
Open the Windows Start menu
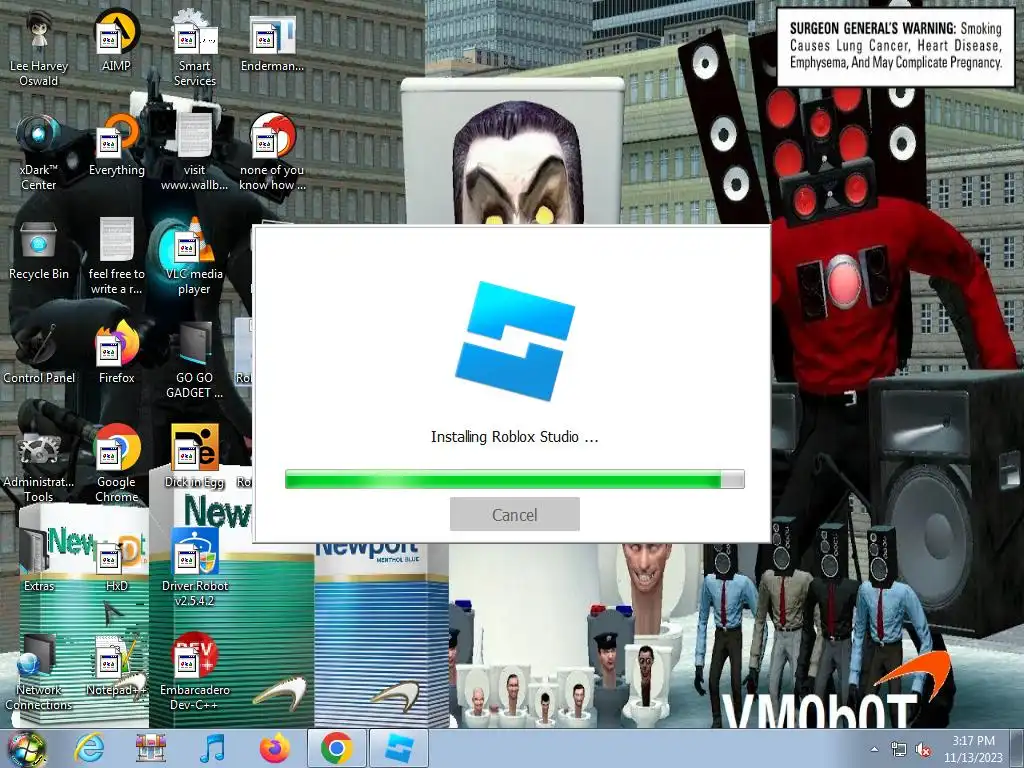tap(26, 748)
